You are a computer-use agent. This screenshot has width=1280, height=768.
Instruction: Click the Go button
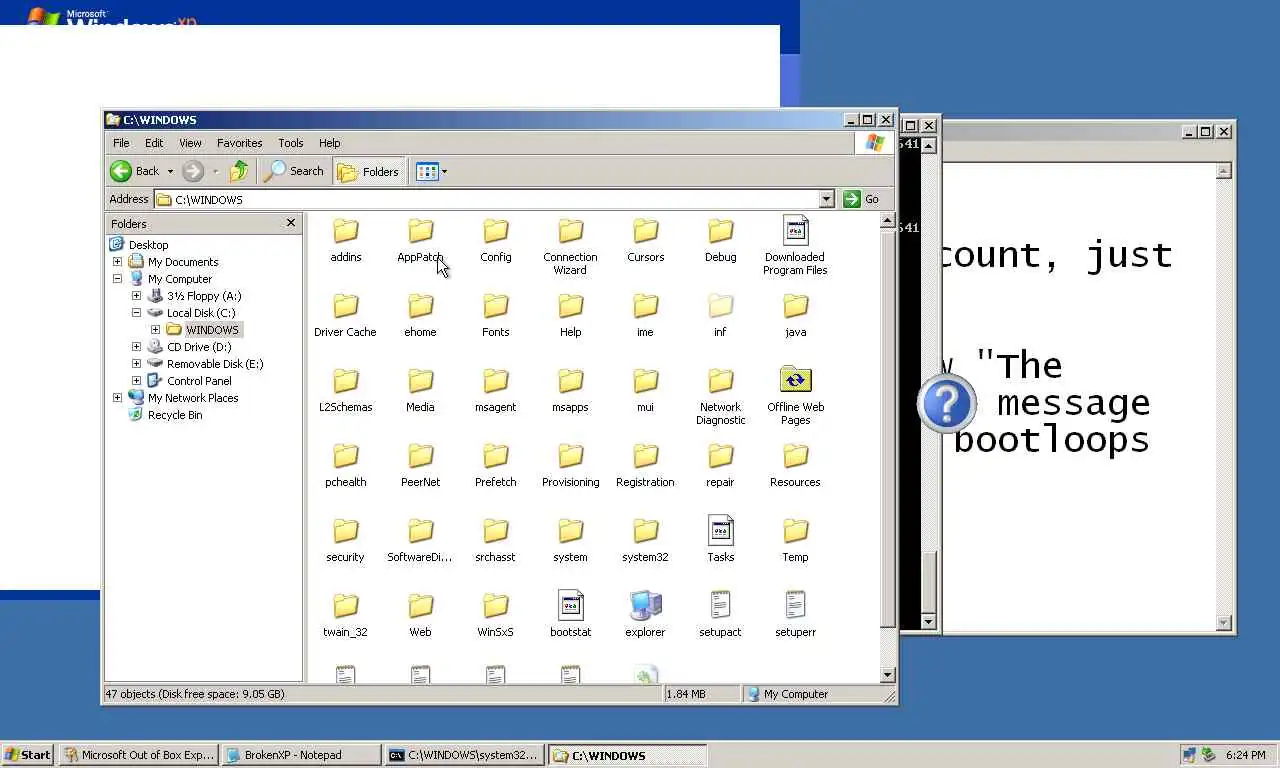coord(861,199)
